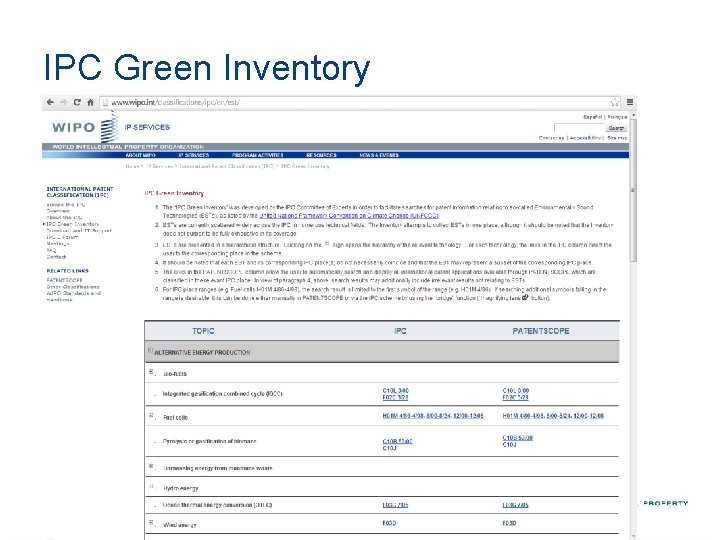Click the scrollbar down arrow
The image size is (720, 540).
click(634, 536)
